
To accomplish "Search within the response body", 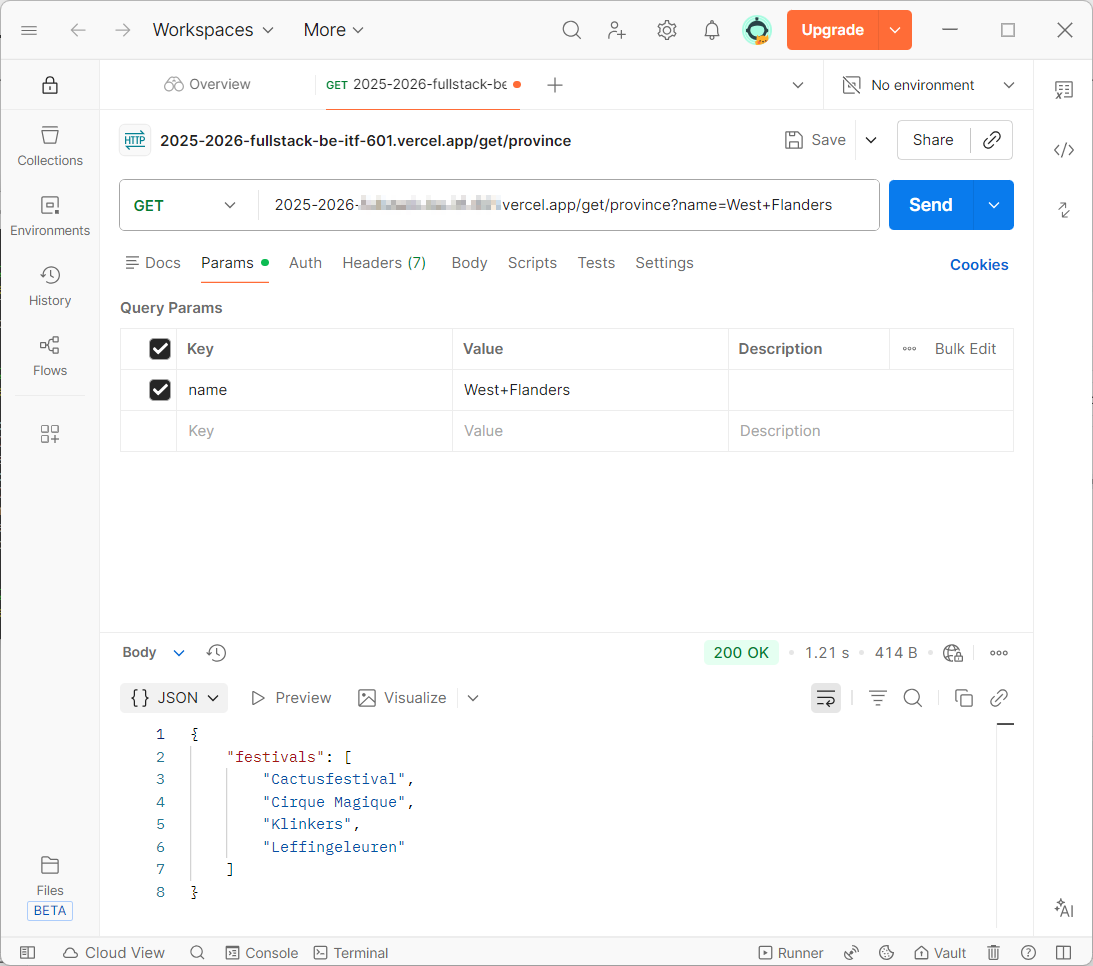I will (x=913, y=698).
